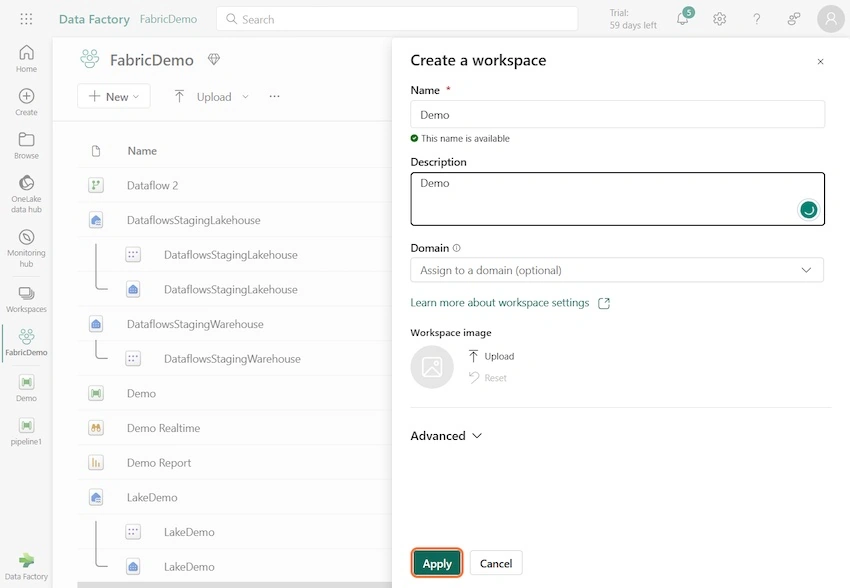Image resolution: width=850 pixels, height=588 pixels.
Task: Expand the Advanced section
Action: point(446,436)
